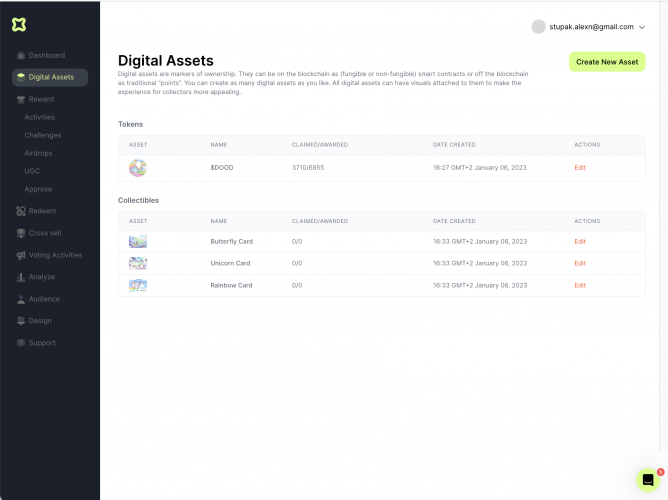668x500 pixels.
Task: Click the Analyze bar chart icon
Action: tap(20, 277)
